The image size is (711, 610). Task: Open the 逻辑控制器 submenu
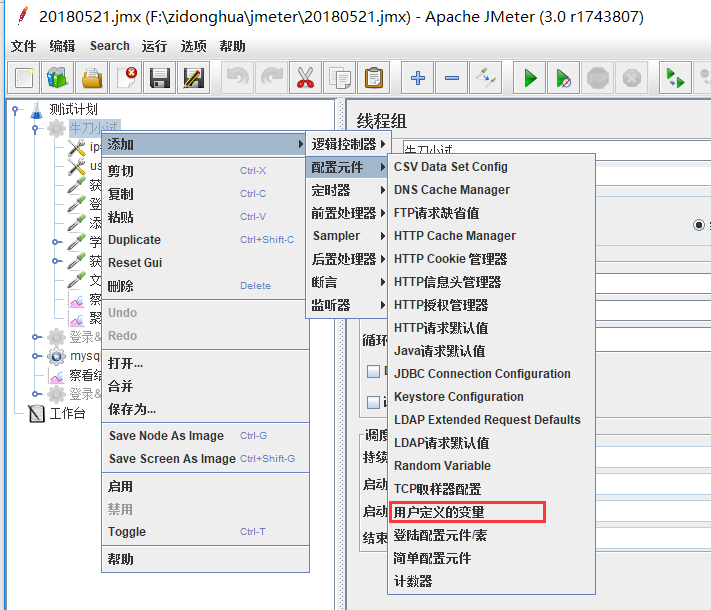point(348,144)
